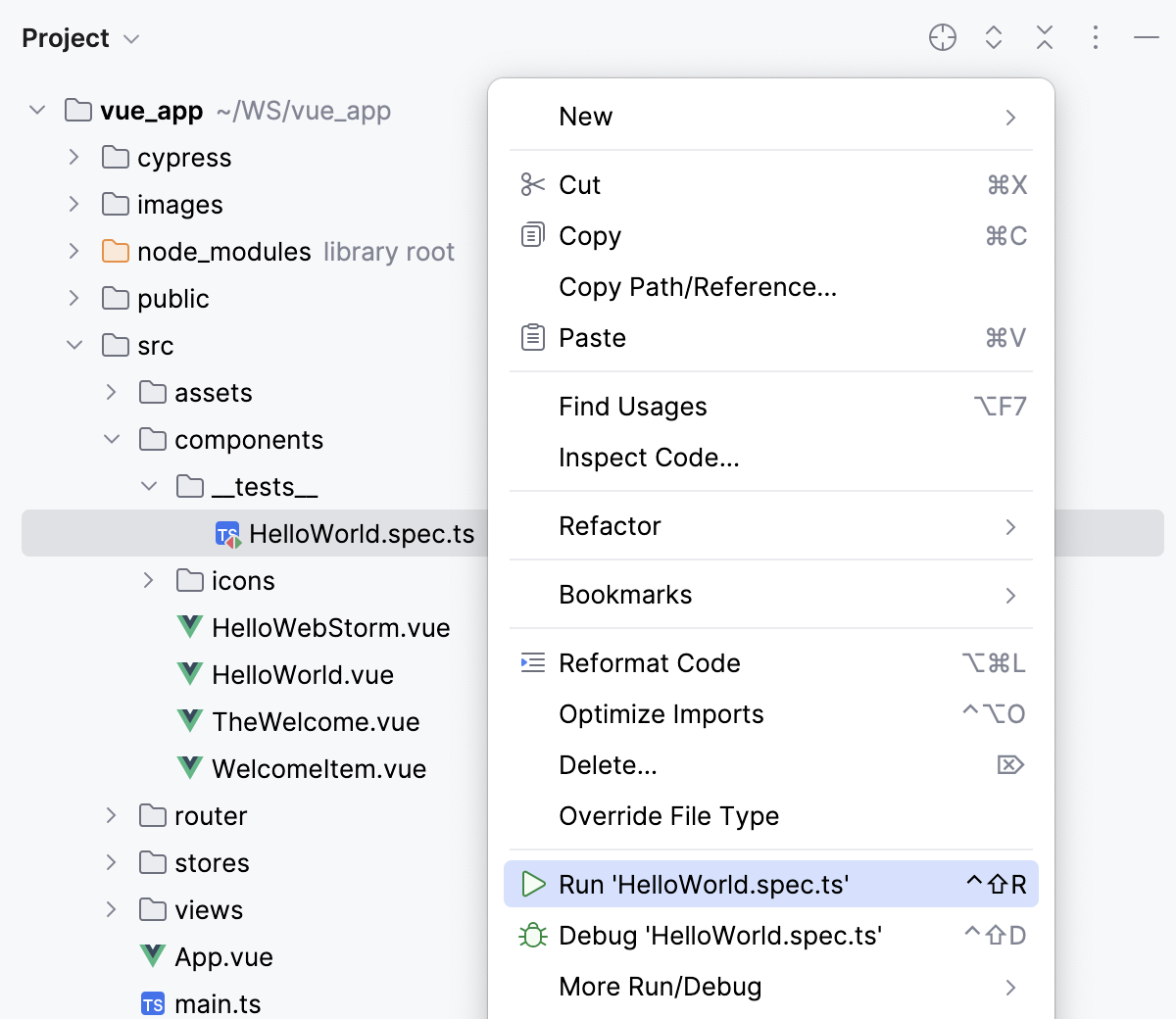Choose Inspect Code from the context menu

649,457
